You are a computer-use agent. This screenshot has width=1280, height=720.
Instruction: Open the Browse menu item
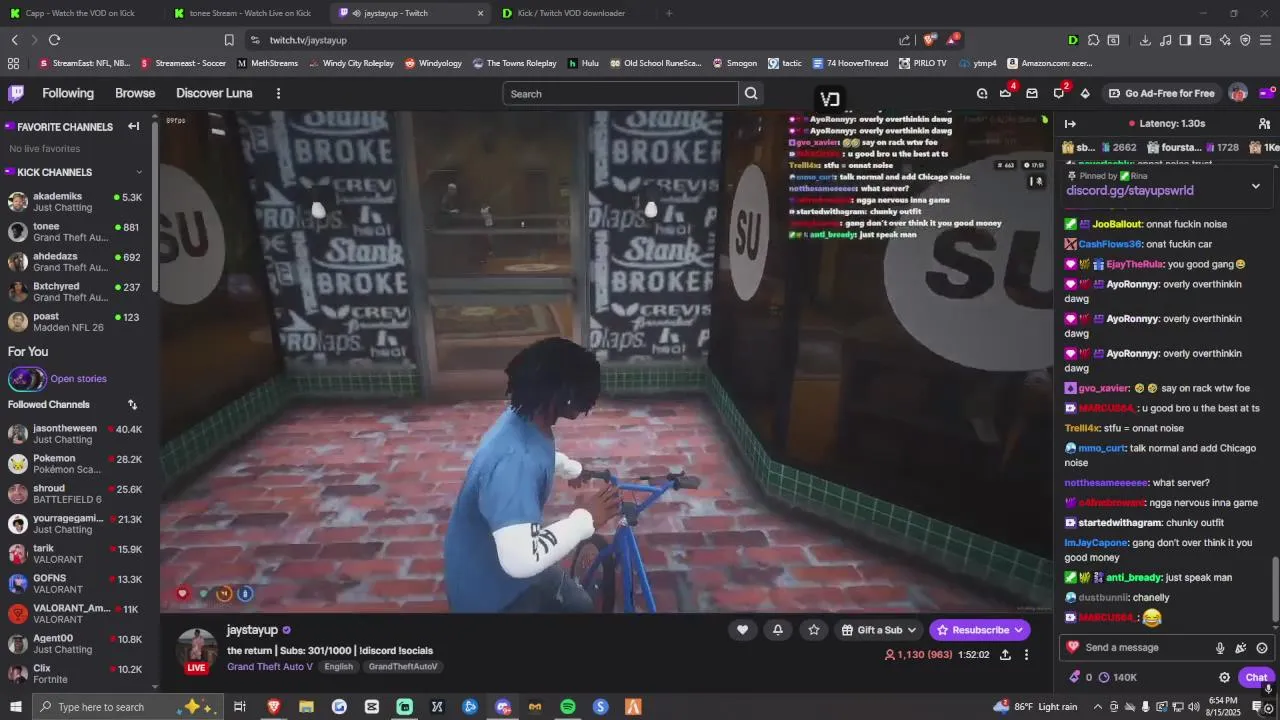(135, 93)
